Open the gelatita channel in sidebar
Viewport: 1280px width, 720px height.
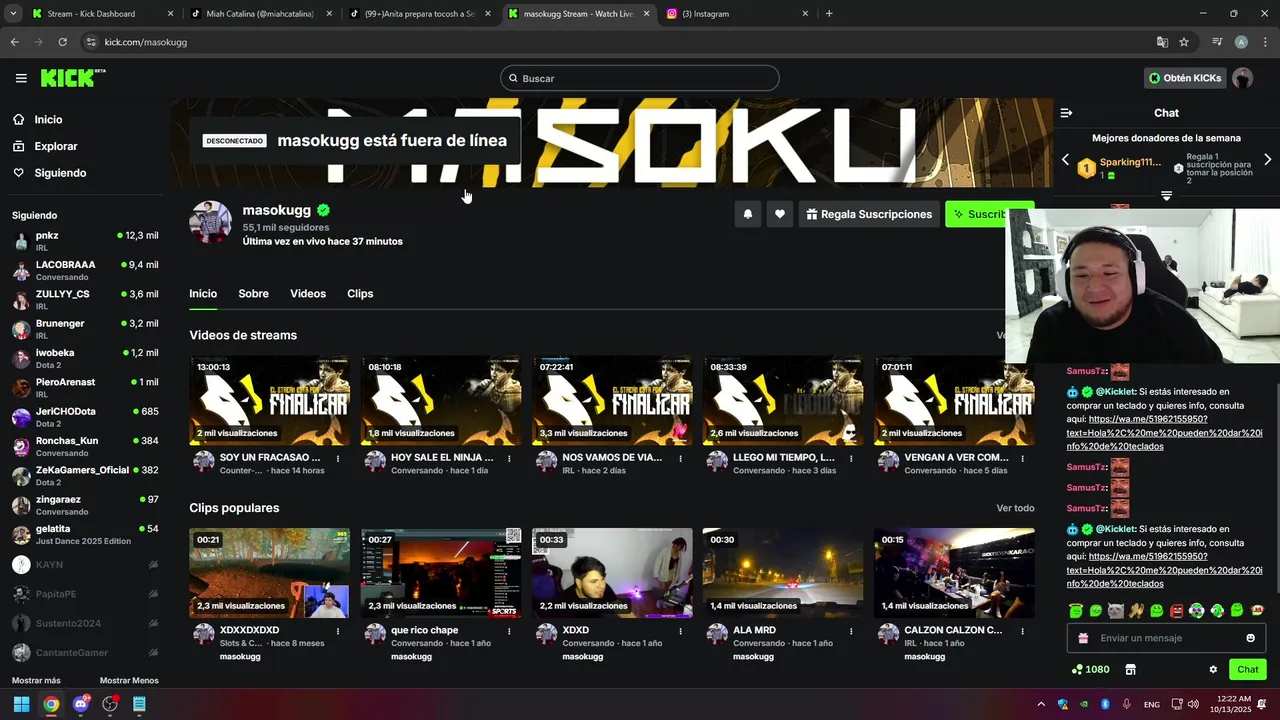coord(85,534)
